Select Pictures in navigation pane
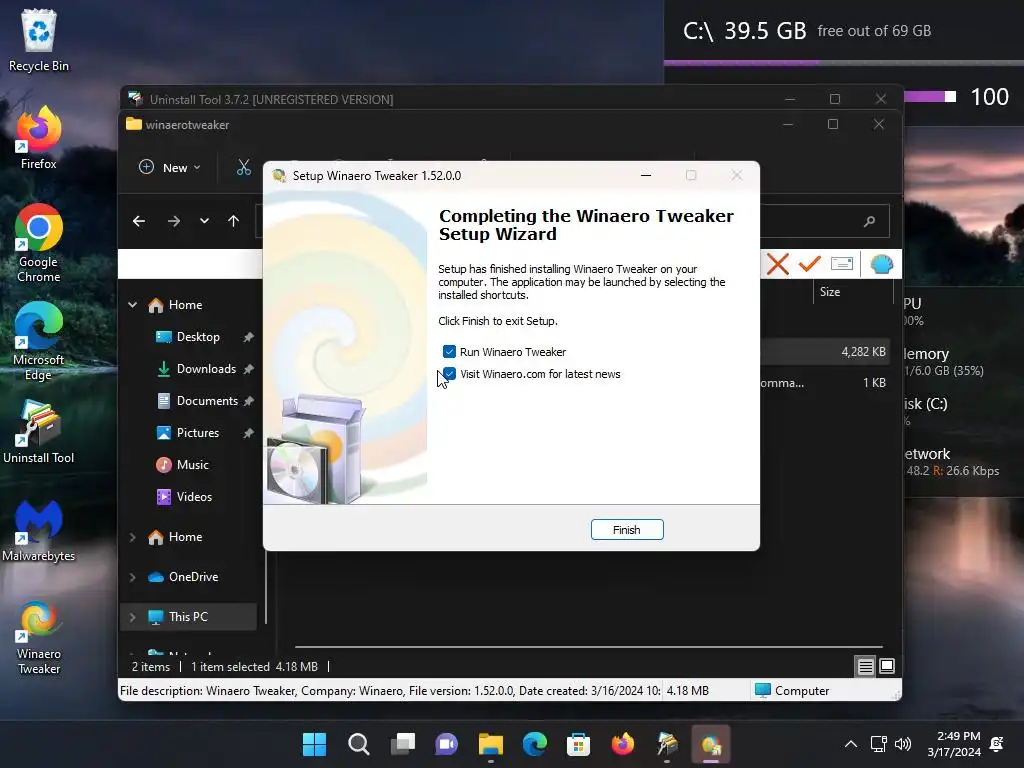Screen dimensions: 1024x768 pos(198,433)
